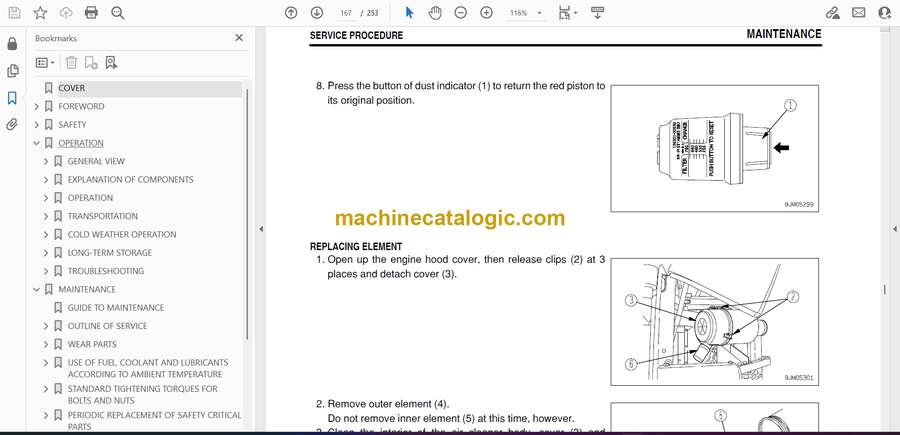
Task: Open PERIODIC REPLACEMENT OF SAFETY CRITICAL PARTS bookmark
Action: pos(154,421)
